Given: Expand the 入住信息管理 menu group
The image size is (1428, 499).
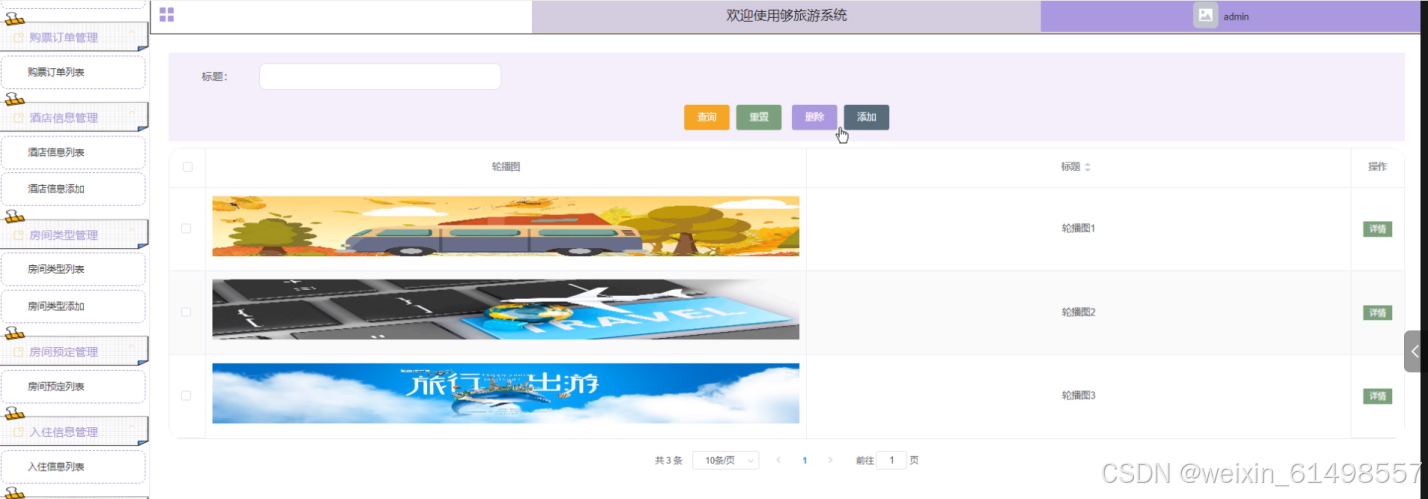Looking at the screenshot, I should [74, 432].
